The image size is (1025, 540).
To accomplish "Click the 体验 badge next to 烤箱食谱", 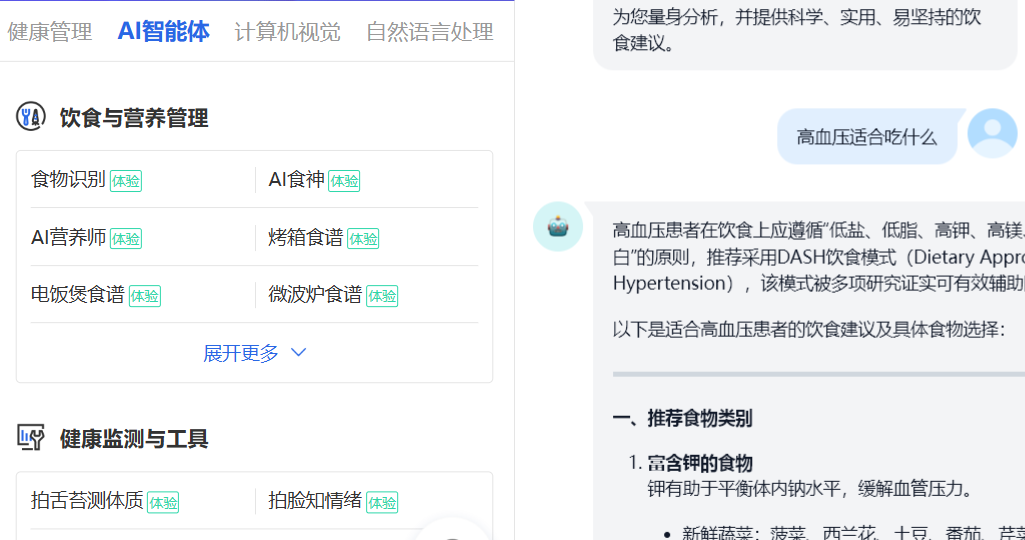I will click(x=363, y=239).
